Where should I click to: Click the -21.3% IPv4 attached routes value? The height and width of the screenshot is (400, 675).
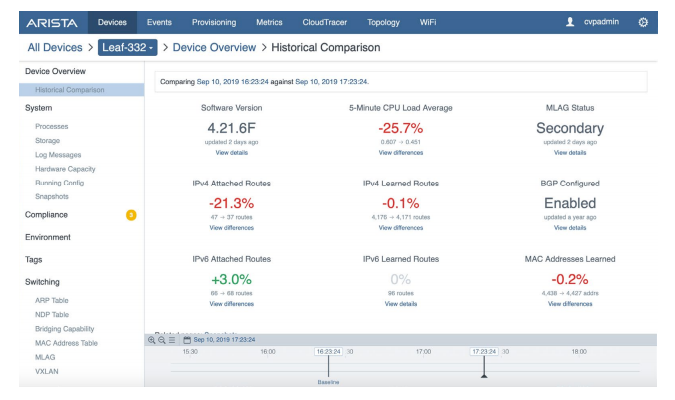232,203
